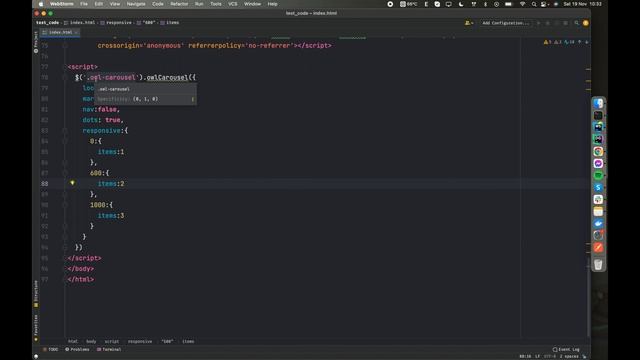The height and width of the screenshot is (360, 640).
Task: Jump to previous highlighted error arrow
Action: point(580,42)
